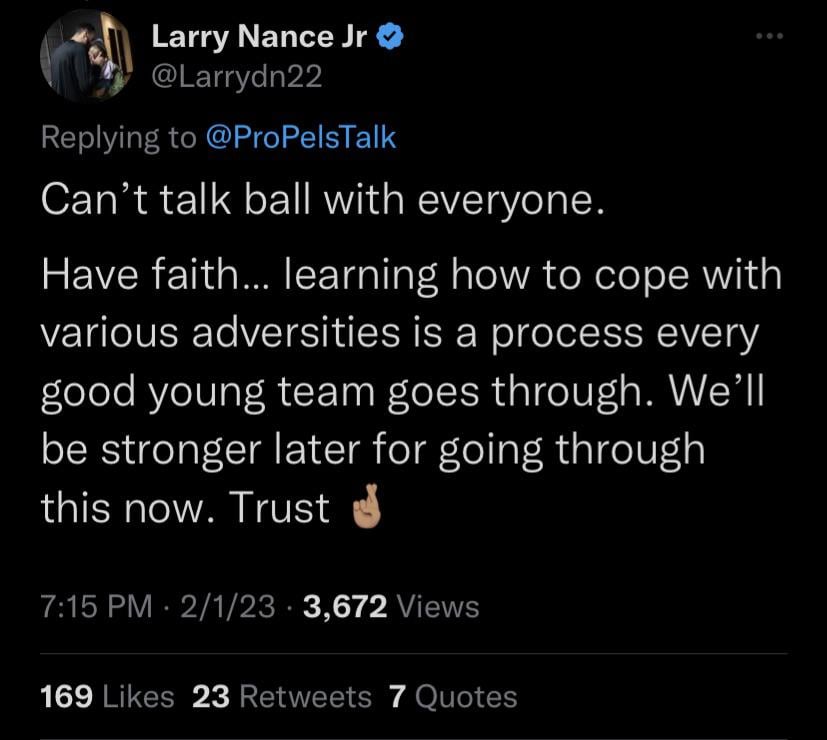Click the "Can't talk ball with everyone." line
This screenshot has width=827, height=740.
click(323, 202)
